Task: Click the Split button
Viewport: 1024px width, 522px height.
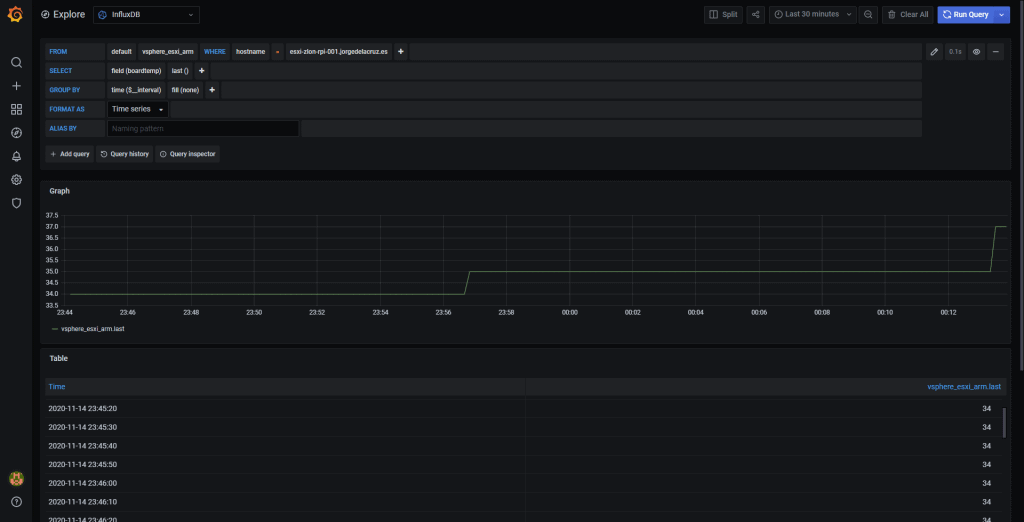Action: (723, 14)
